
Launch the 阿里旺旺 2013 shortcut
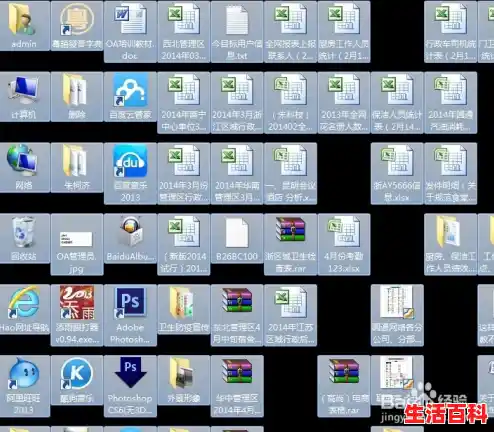[23, 386]
